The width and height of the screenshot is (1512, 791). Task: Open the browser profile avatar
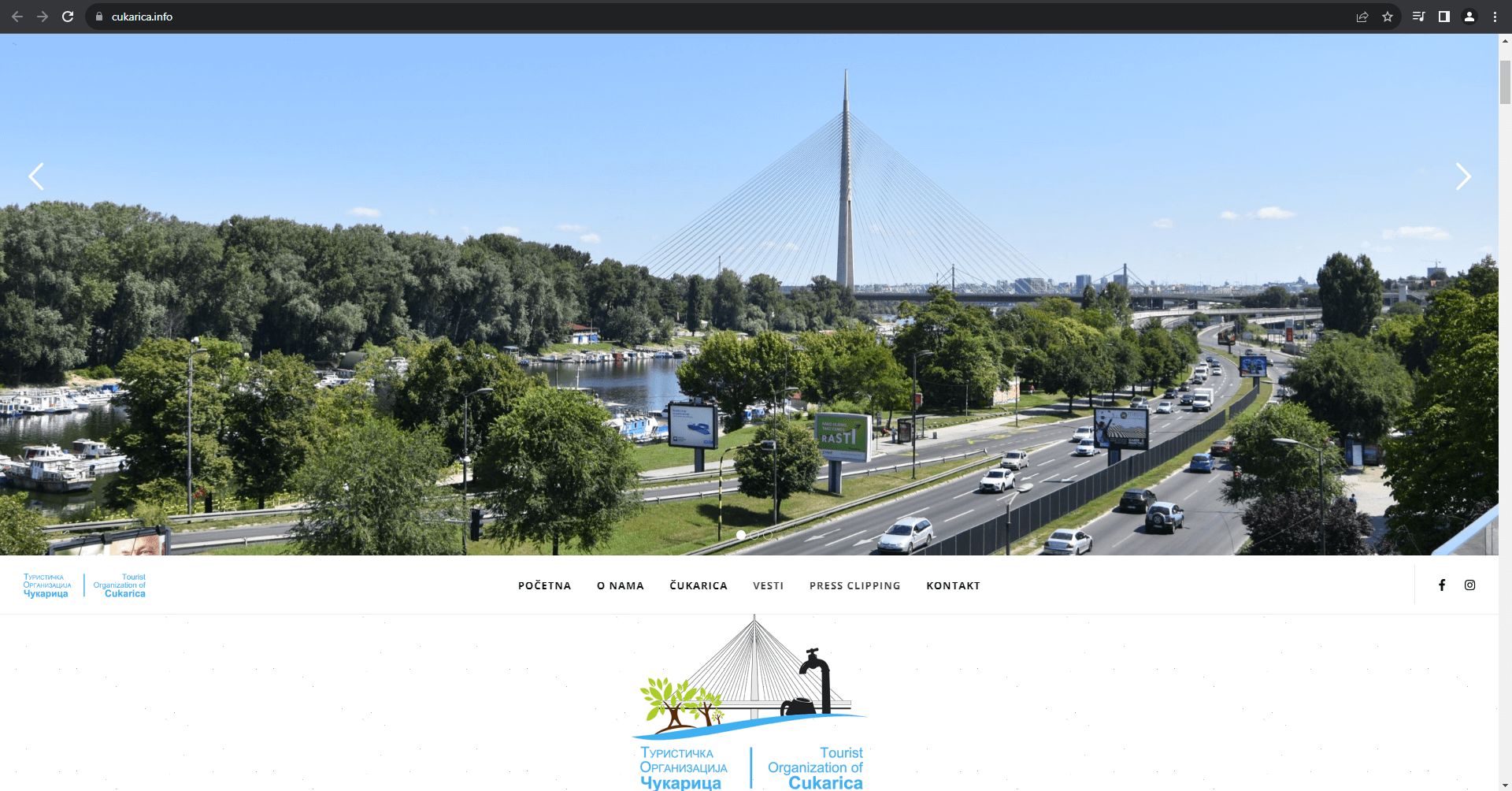pyautogui.click(x=1469, y=17)
